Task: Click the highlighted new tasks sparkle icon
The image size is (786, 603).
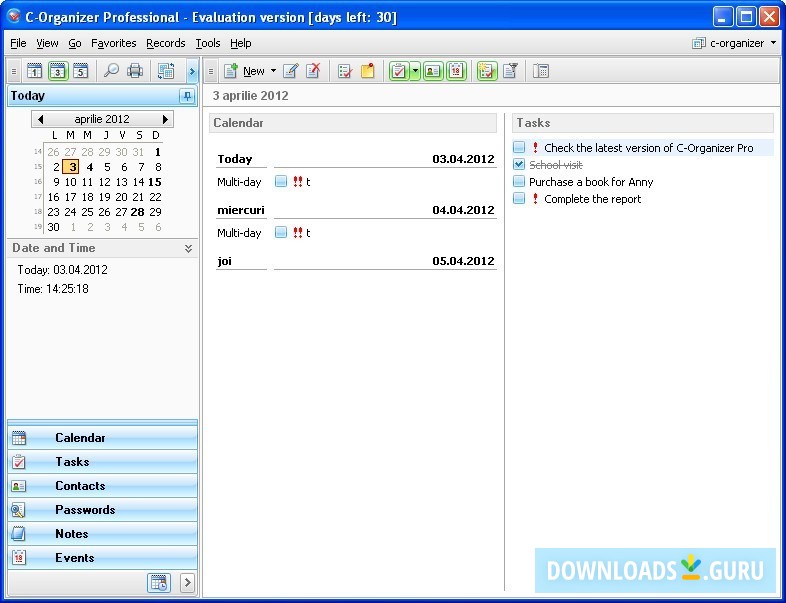Action: pyautogui.click(x=487, y=71)
